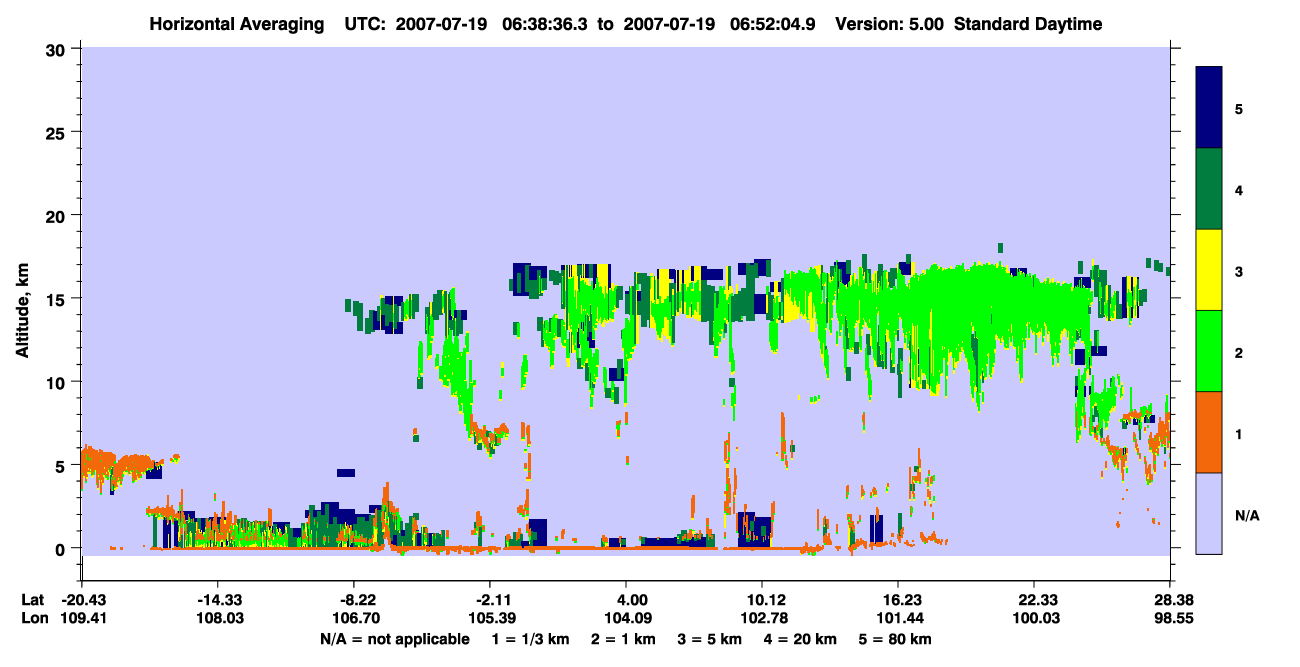This screenshot has height=667, width=1300.
Task: Click the altitude tick label 10
Action: click(58, 382)
